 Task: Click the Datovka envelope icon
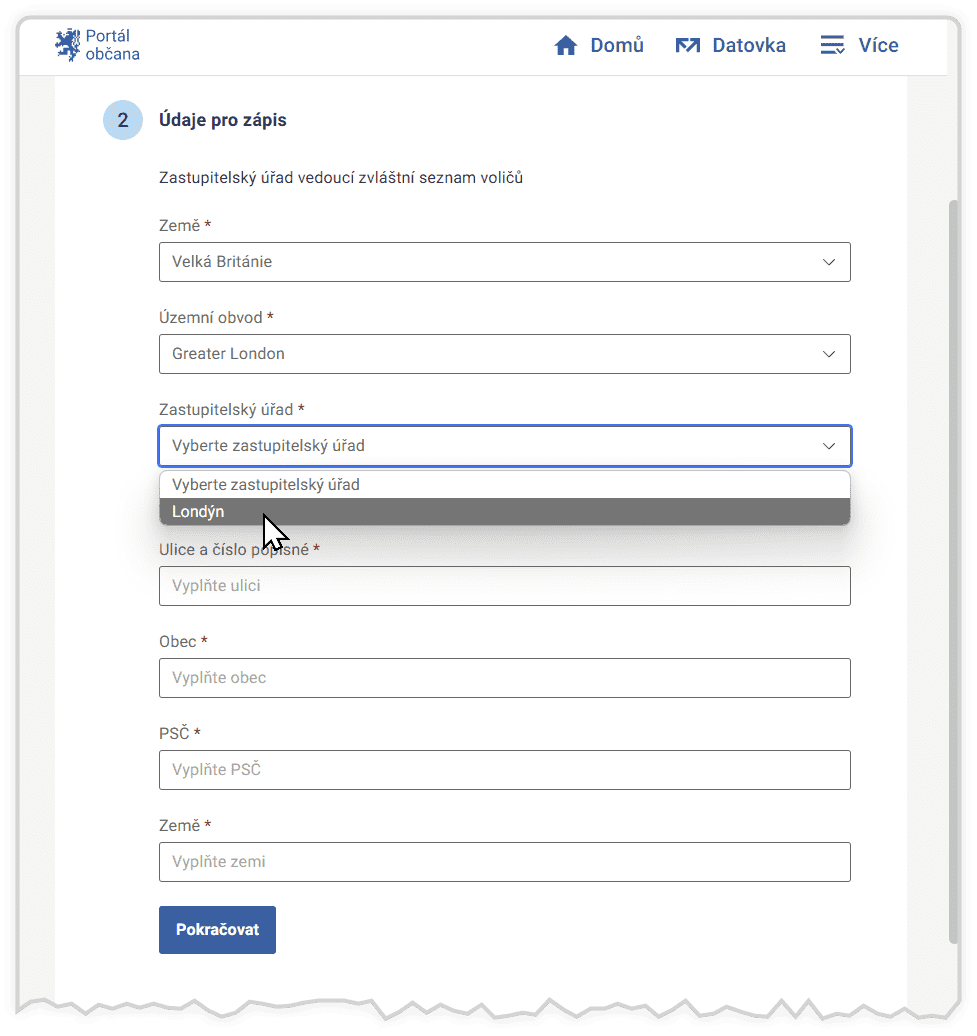tap(687, 46)
